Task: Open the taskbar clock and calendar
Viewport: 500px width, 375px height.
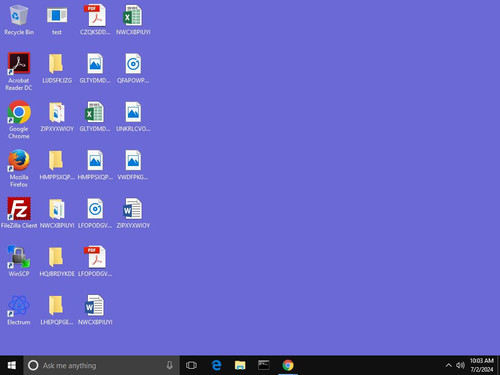Action: [x=482, y=365]
